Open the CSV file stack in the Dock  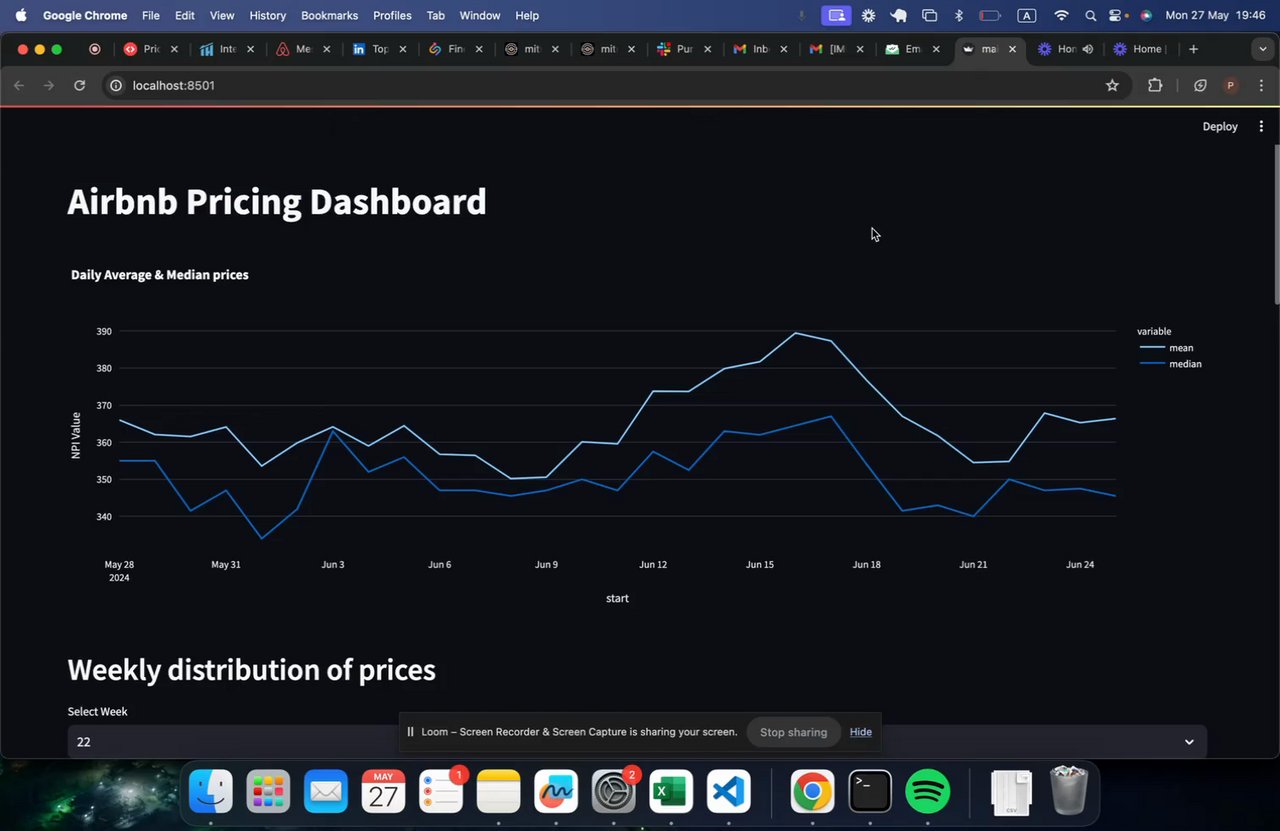click(1011, 792)
